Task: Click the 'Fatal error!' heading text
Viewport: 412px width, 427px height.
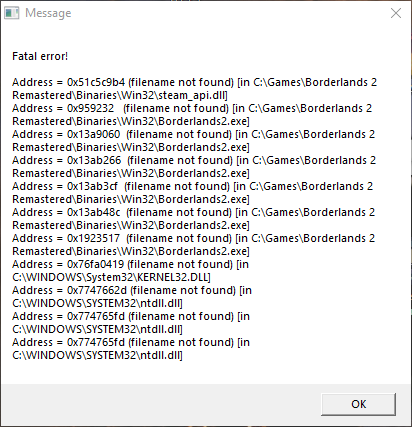Action: click(x=40, y=56)
